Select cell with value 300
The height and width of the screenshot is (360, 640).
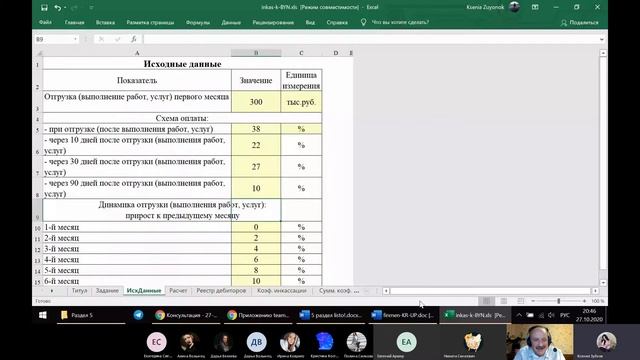coord(256,102)
